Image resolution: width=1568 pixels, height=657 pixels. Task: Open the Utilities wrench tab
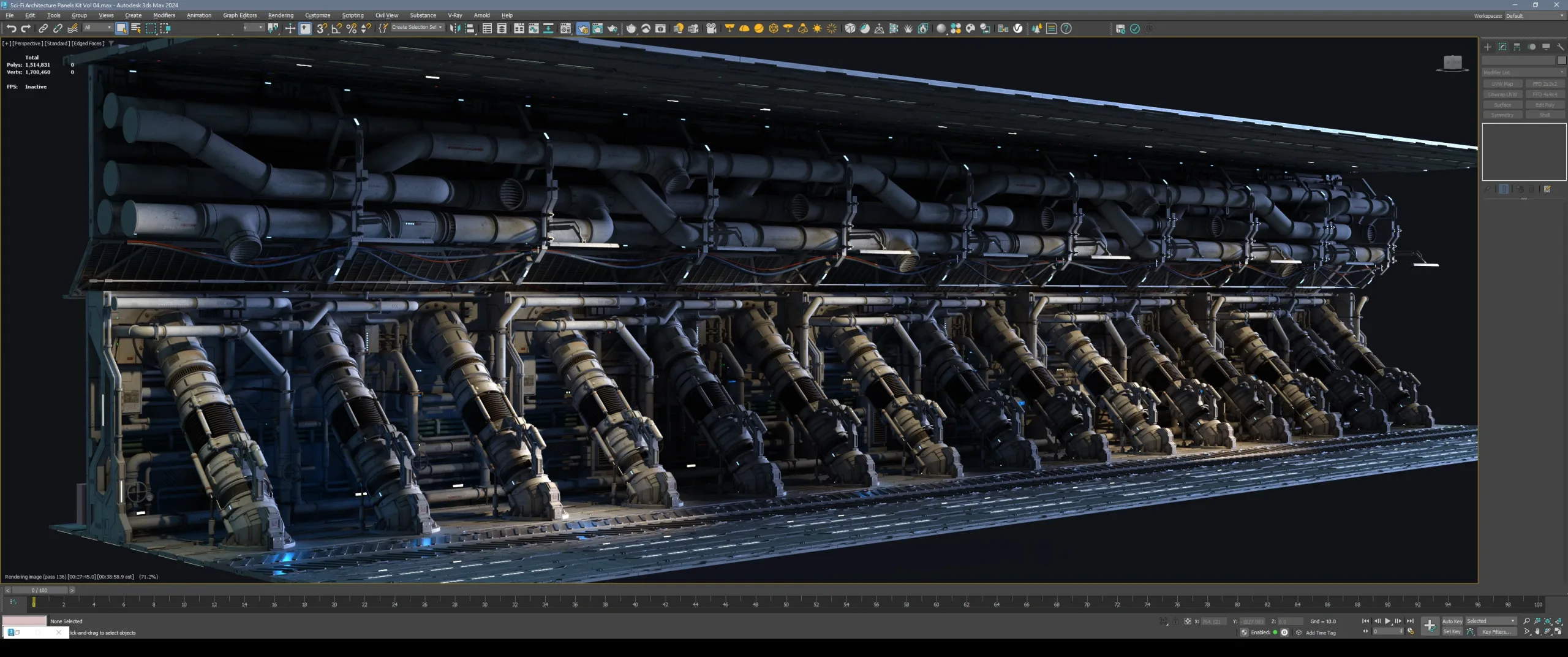pyautogui.click(x=1560, y=47)
